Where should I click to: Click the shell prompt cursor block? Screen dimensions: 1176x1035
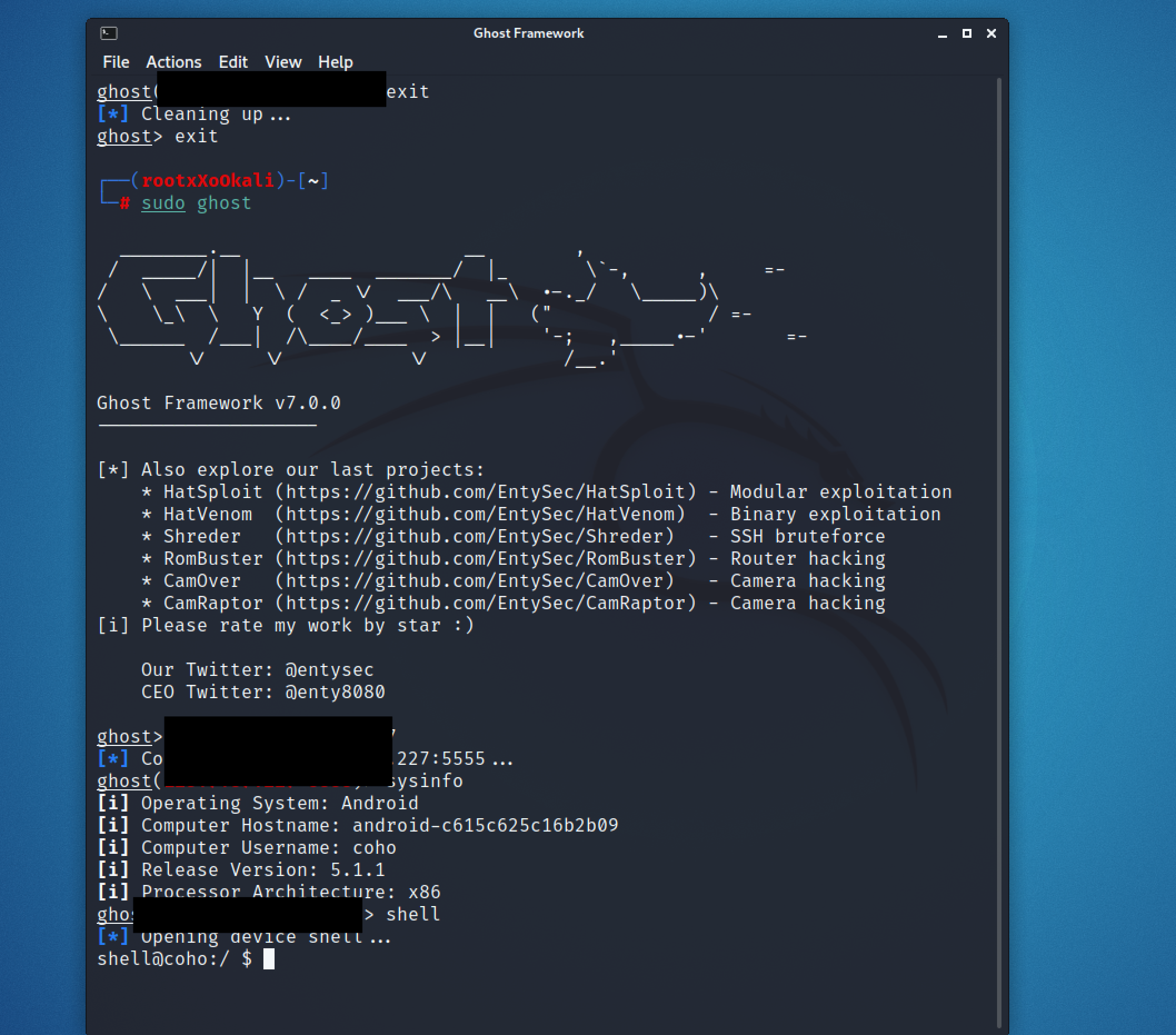[268, 959]
